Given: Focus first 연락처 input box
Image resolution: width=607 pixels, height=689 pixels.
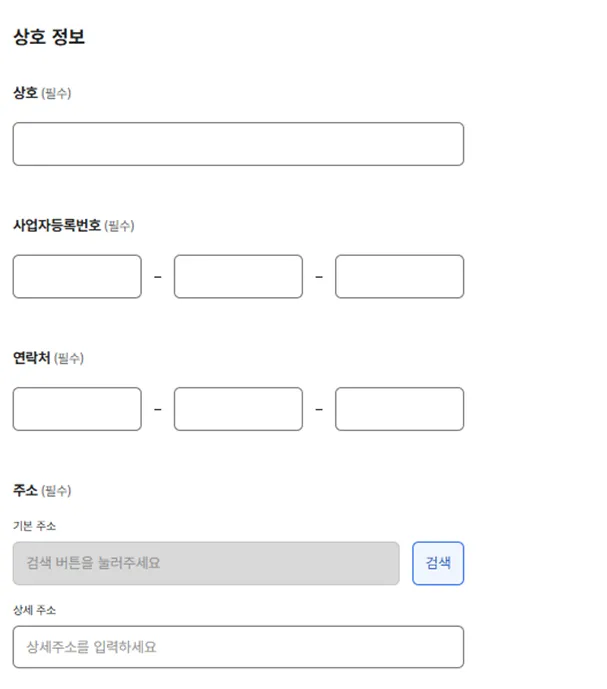Looking at the screenshot, I should tap(77, 409).
